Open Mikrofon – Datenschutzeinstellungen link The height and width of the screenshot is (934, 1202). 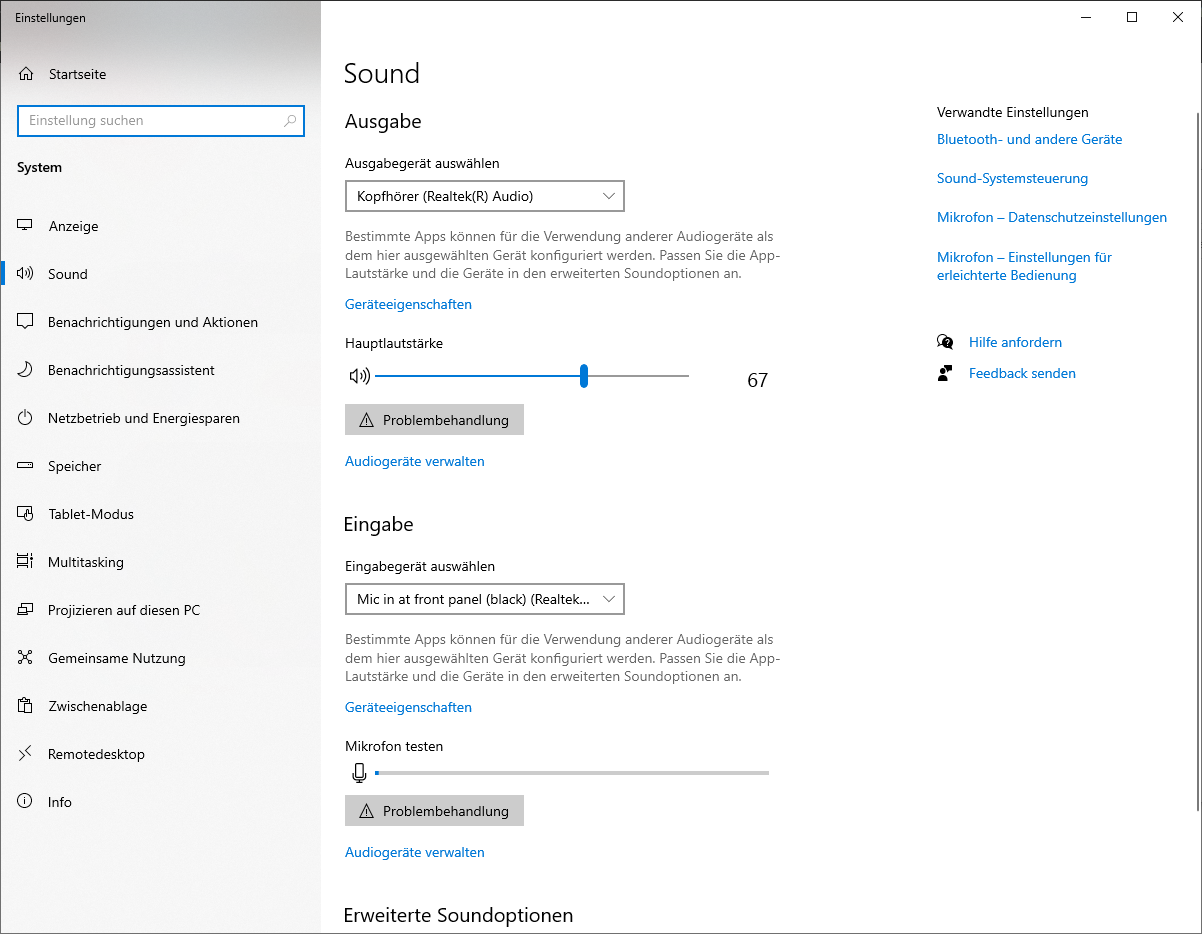[1052, 217]
